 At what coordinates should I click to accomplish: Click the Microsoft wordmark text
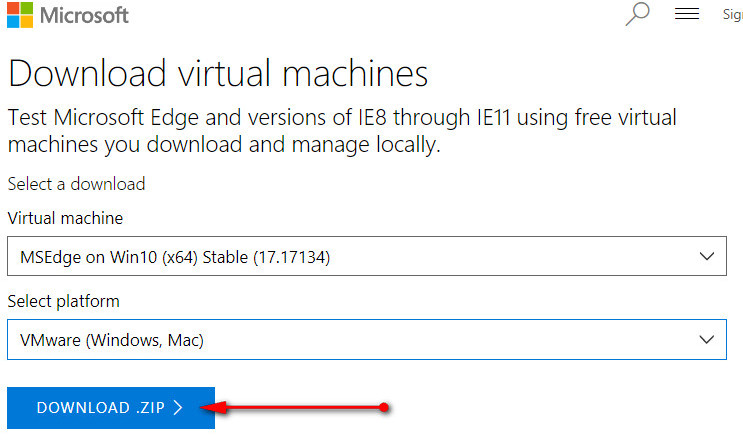82,15
